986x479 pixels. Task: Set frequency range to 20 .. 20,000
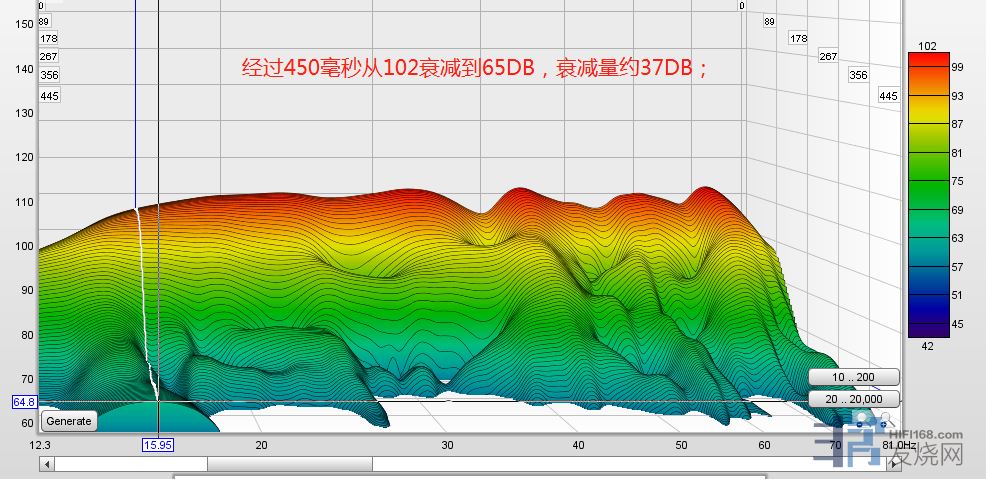point(853,398)
